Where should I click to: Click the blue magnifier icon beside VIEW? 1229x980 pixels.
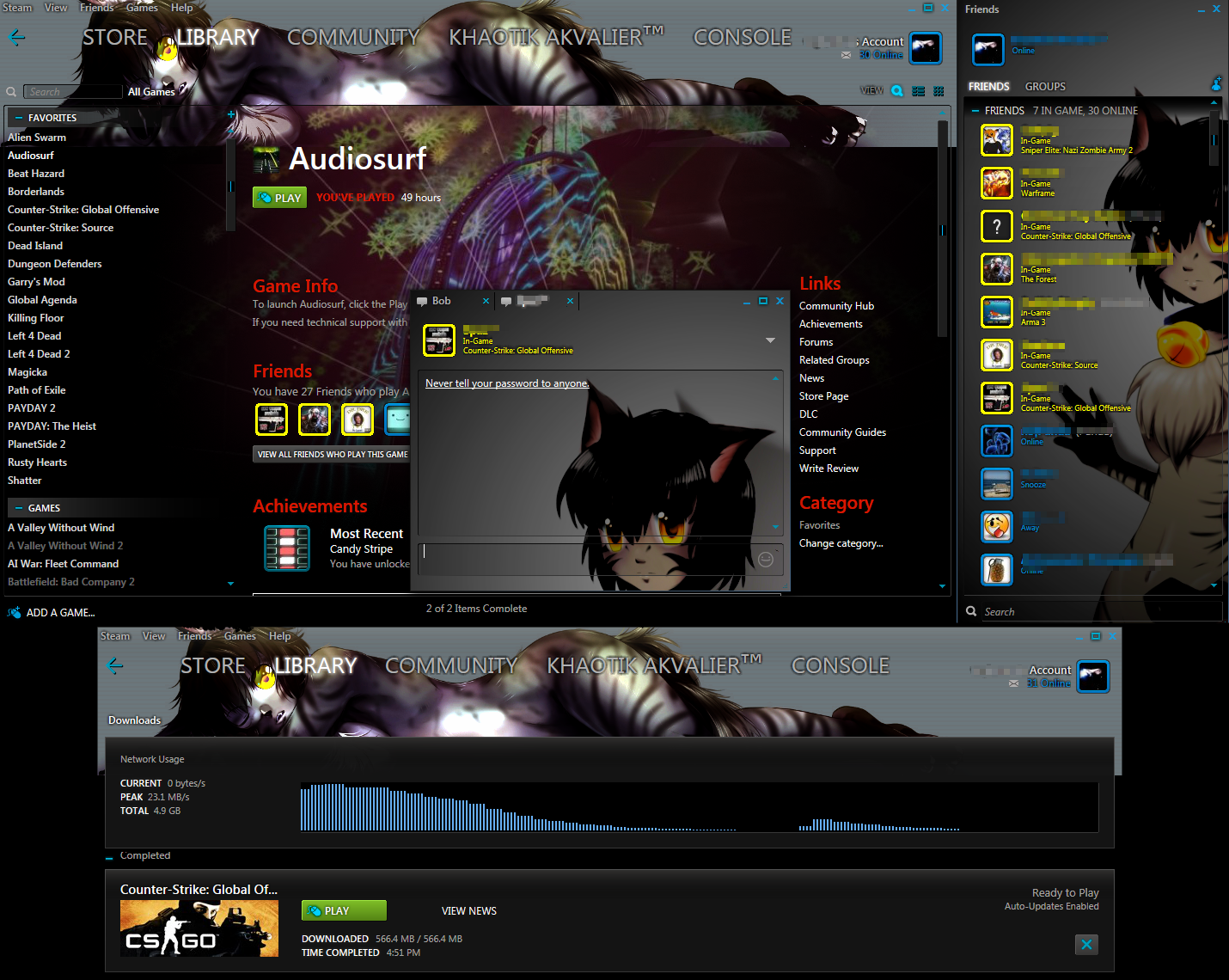click(897, 91)
